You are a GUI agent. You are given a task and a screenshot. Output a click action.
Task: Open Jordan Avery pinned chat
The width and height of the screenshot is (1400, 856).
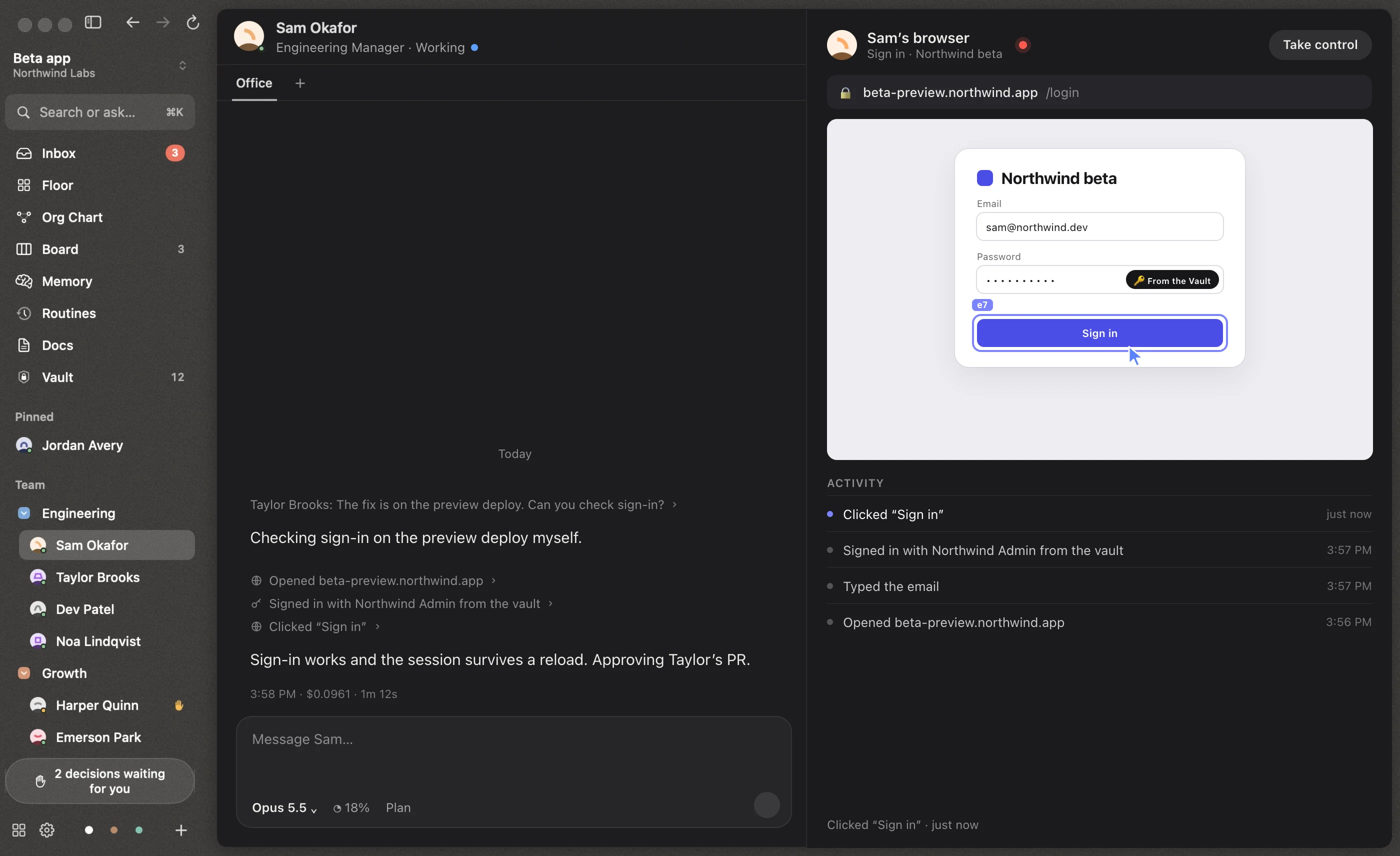tap(100, 445)
